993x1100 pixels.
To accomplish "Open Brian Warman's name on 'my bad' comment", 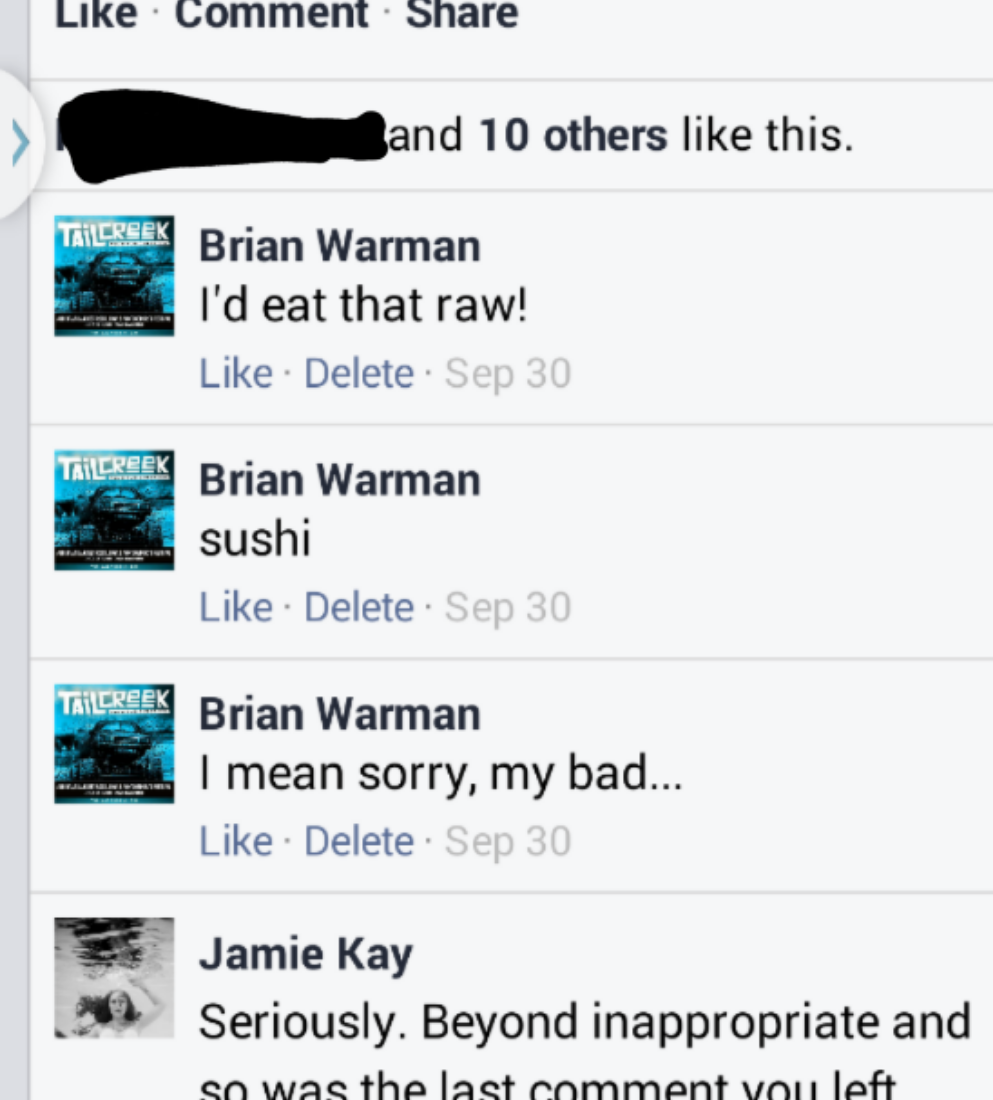I will pos(340,714).
